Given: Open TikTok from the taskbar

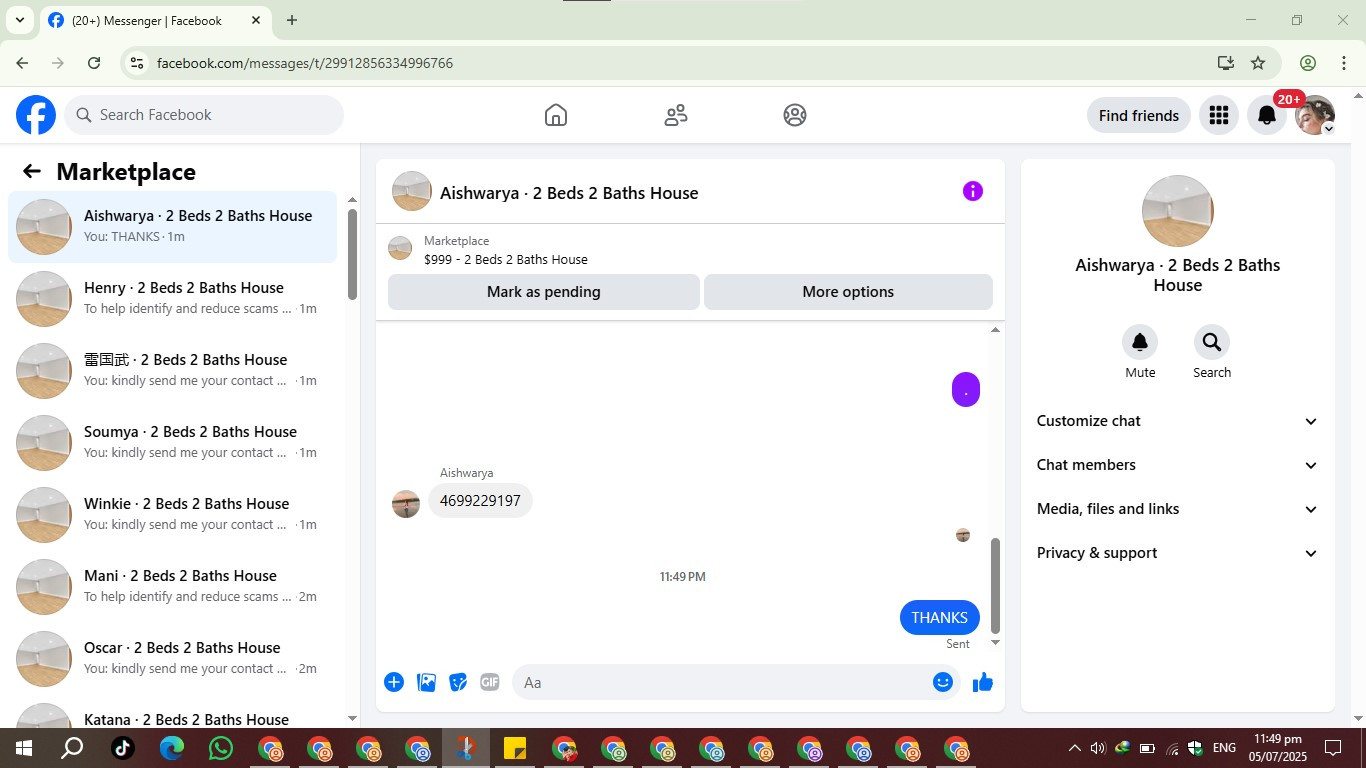Looking at the screenshot, I should click(123, 748).
